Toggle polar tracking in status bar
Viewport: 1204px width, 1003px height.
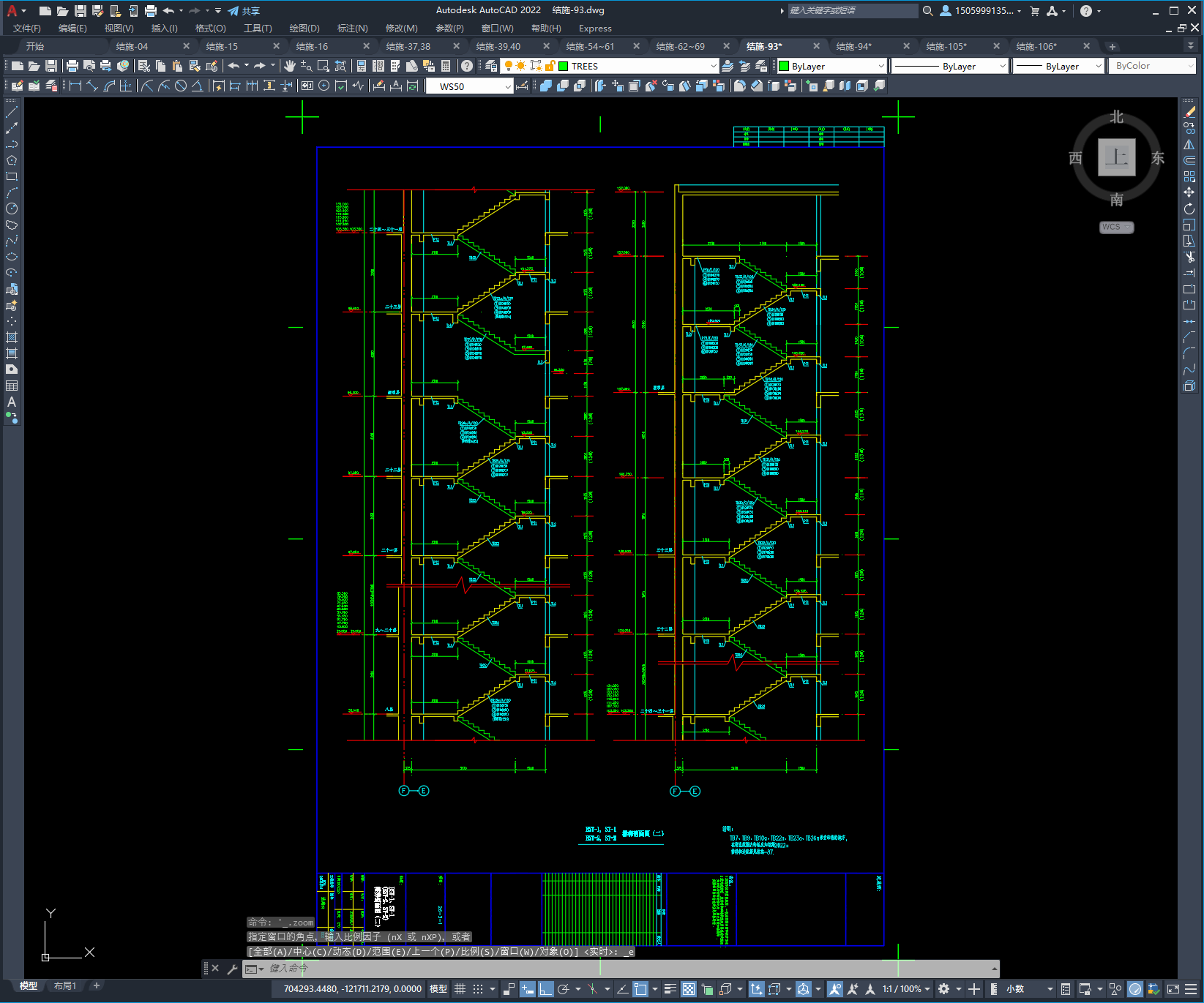(563, 989)
